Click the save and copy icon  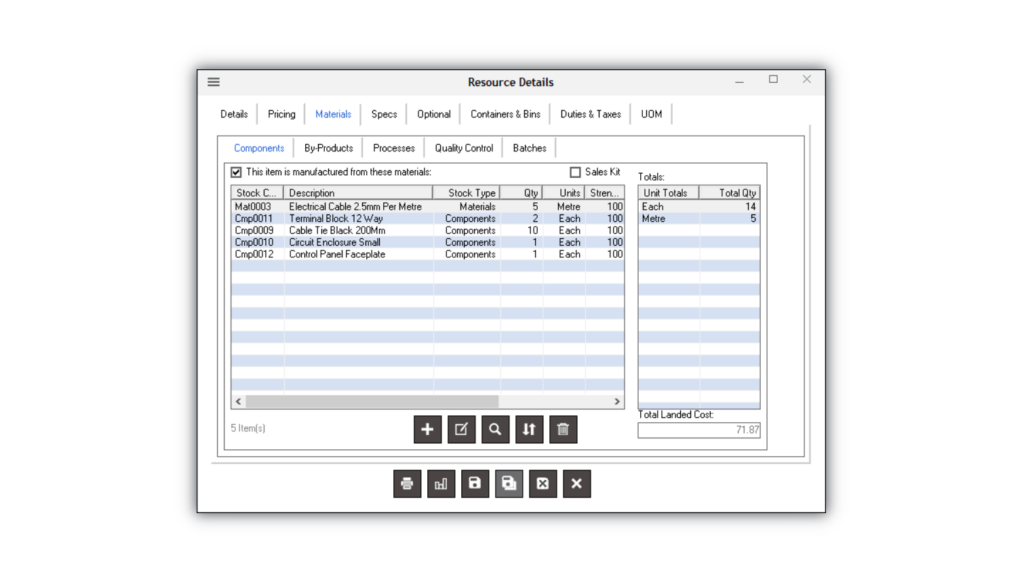tap(509, 484)
